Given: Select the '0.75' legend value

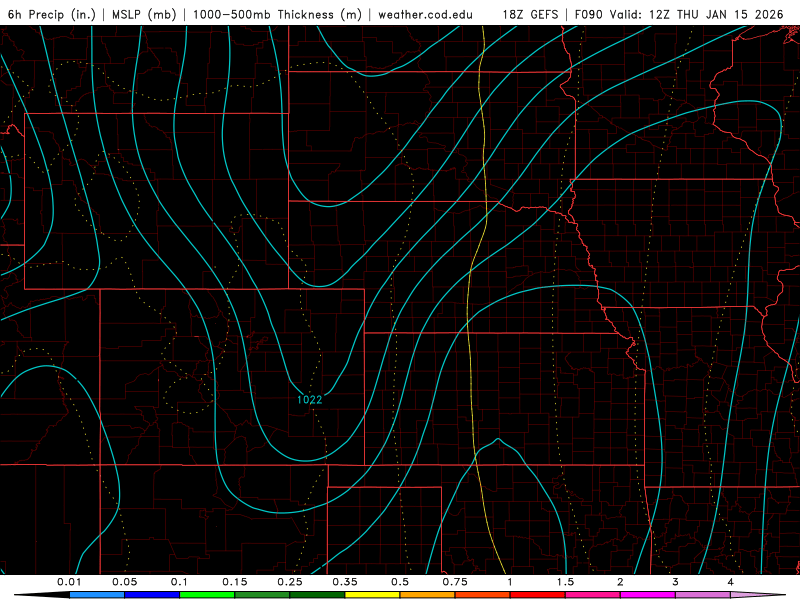Looking at the screenshot, I should [x=455, y=582].
